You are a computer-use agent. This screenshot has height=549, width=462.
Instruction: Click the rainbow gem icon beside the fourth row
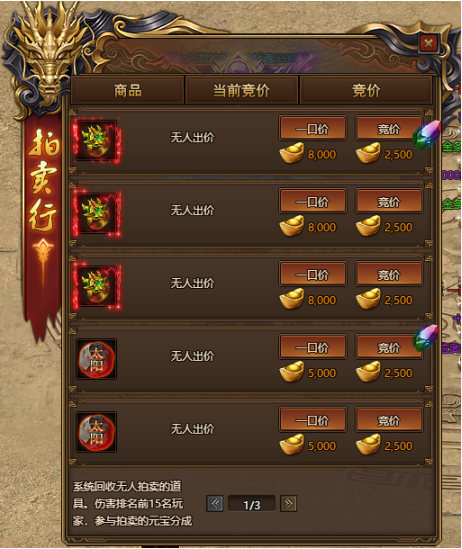click(426, 338)
